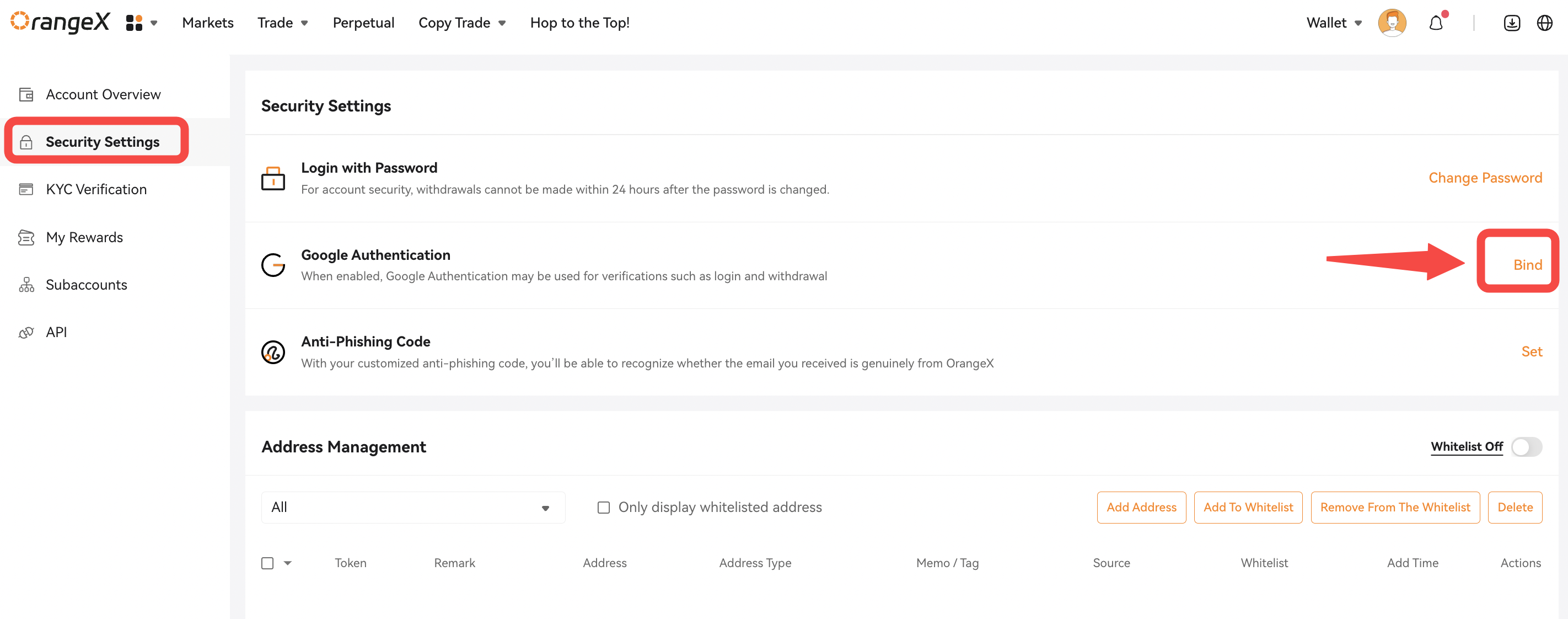Click the Login with Password title

pyautogui.click(x=369, y=168)
